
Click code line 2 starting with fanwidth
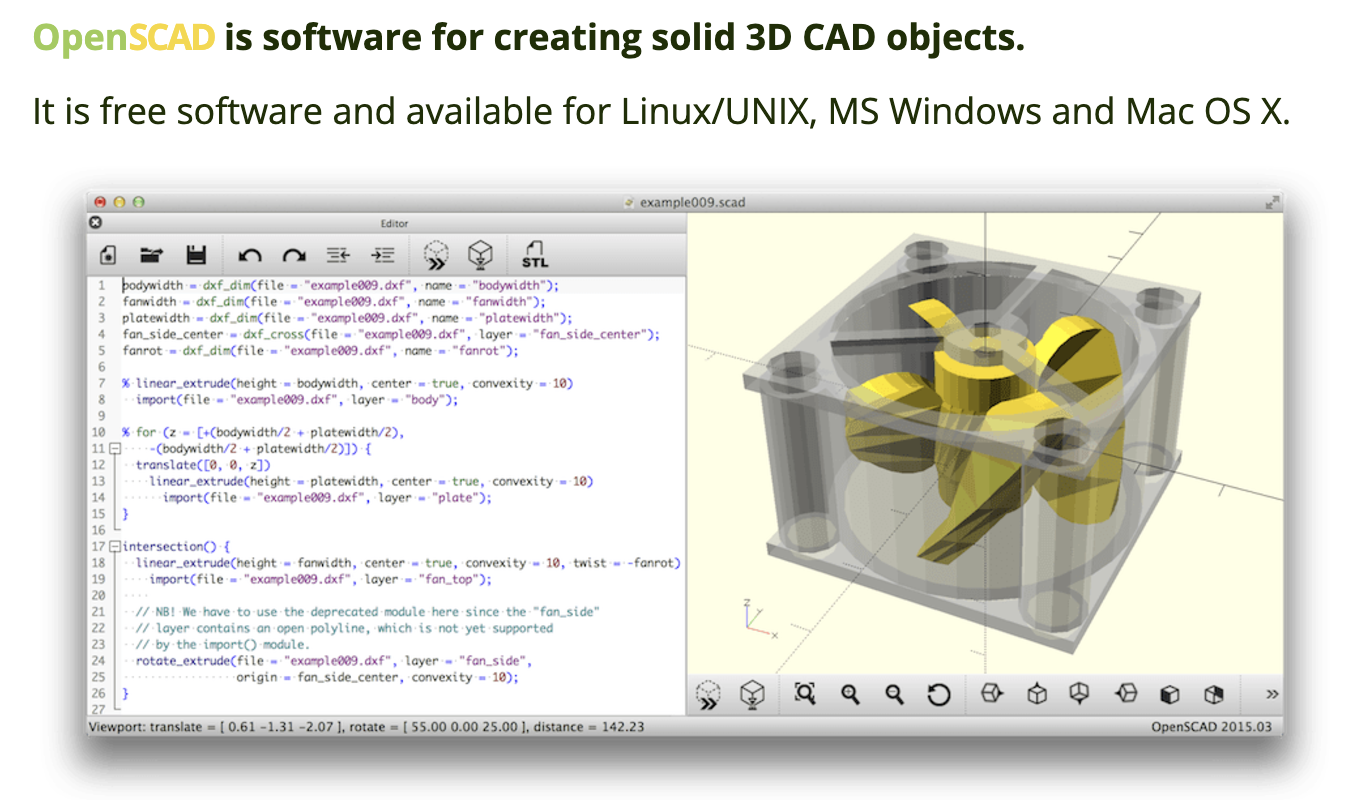[x=334, y=301]
